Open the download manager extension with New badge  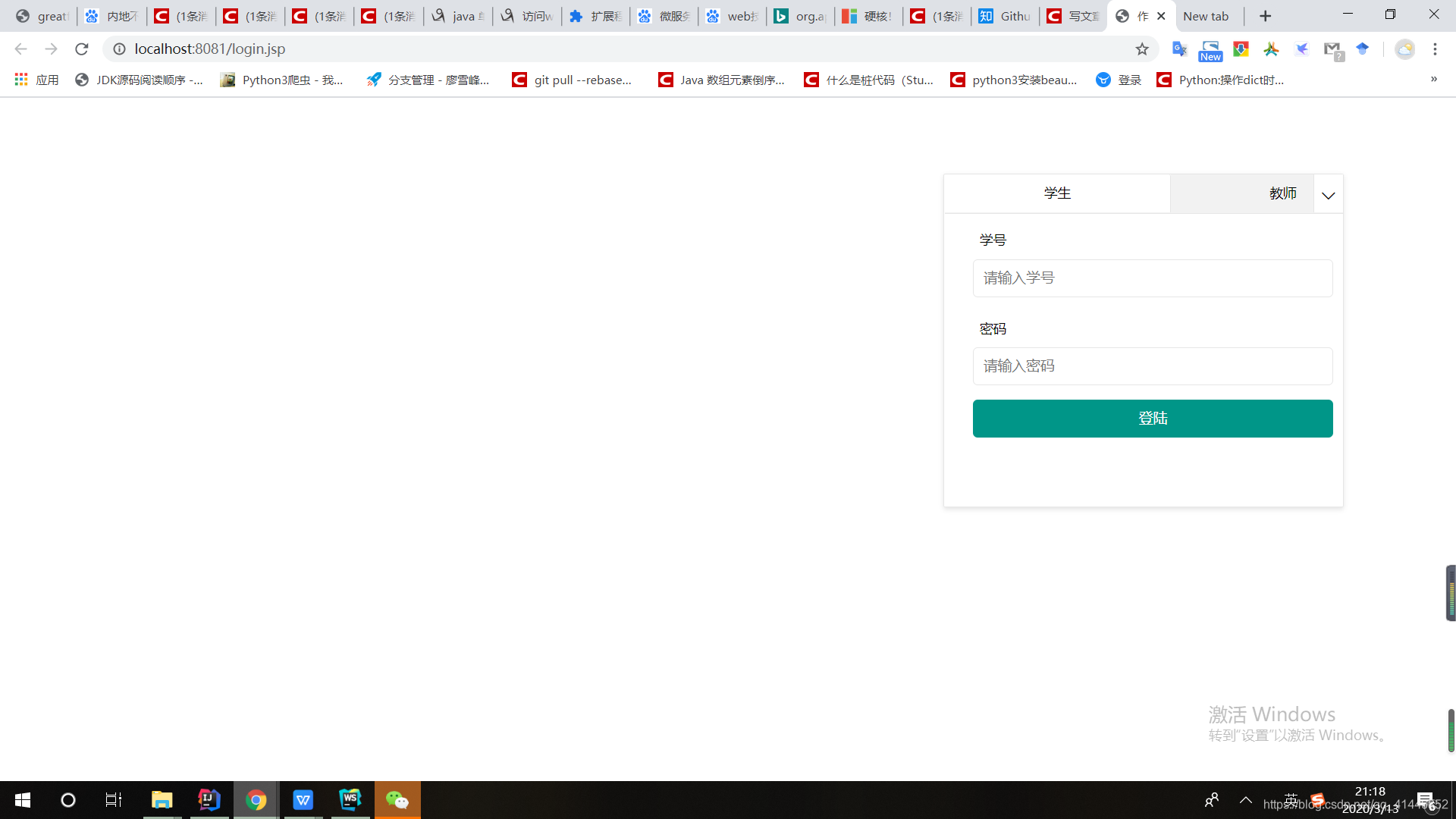pos(1211,49)
